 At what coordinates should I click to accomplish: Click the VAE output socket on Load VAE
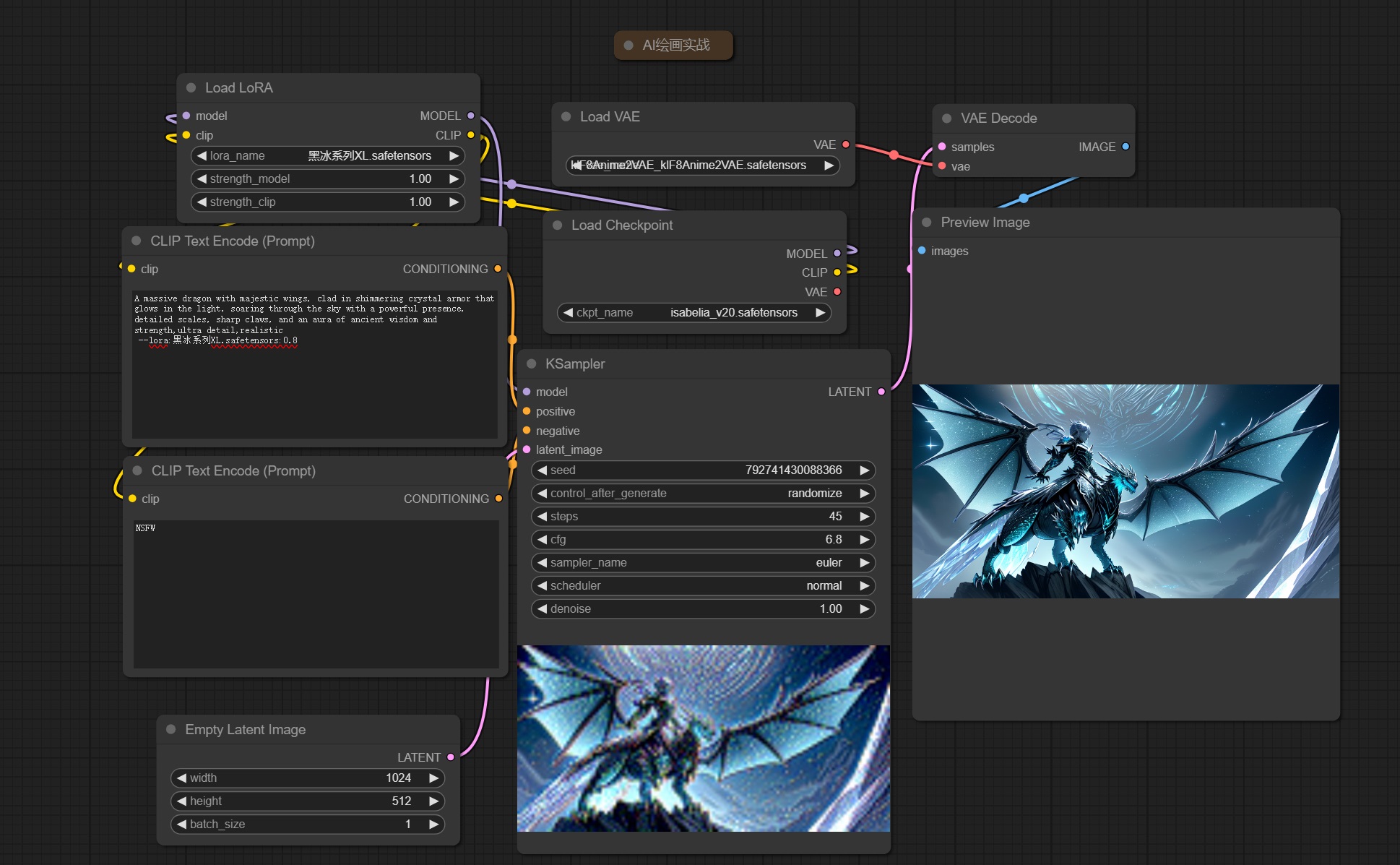846,145
